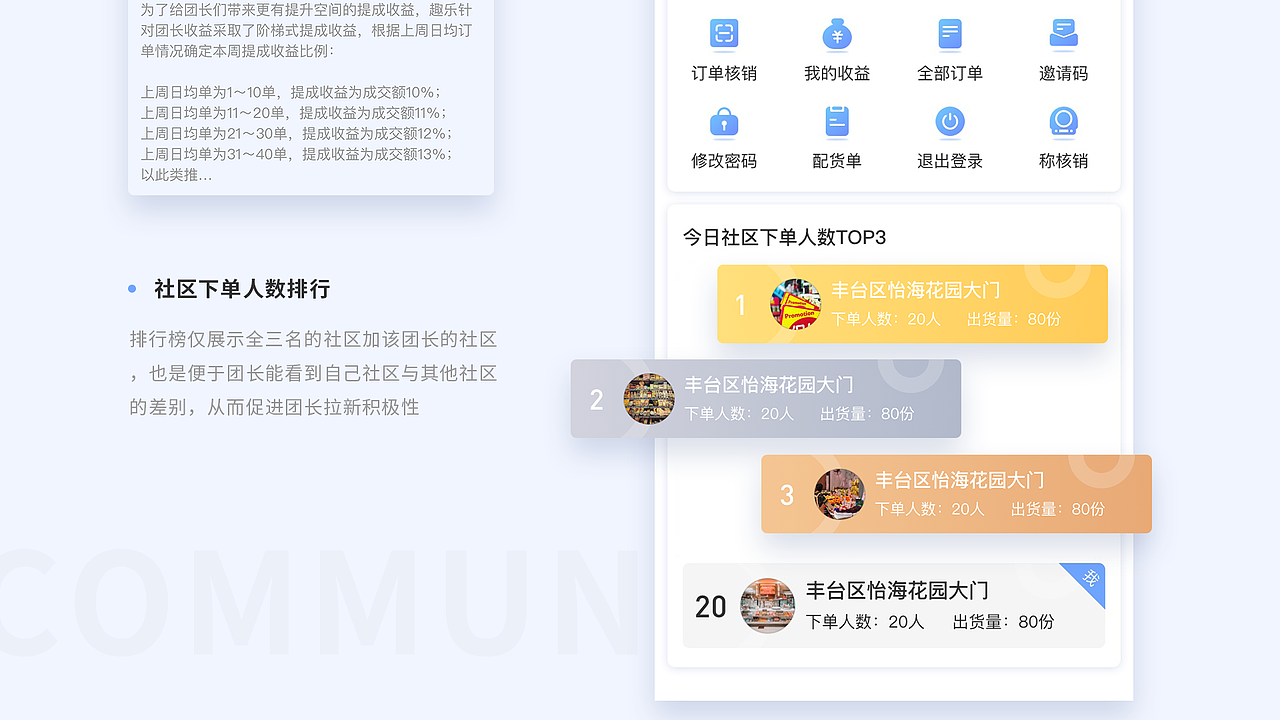This screenshot has height=720, width=1280.
Task: Click the text 上周日均单为11～20单，提成收益为成交额11%
Action: point(294,113)
